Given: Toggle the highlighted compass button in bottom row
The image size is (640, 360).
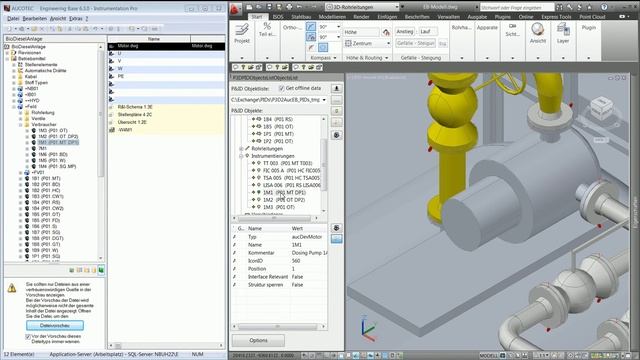Looking at the screenshot, I should [323, 48].
